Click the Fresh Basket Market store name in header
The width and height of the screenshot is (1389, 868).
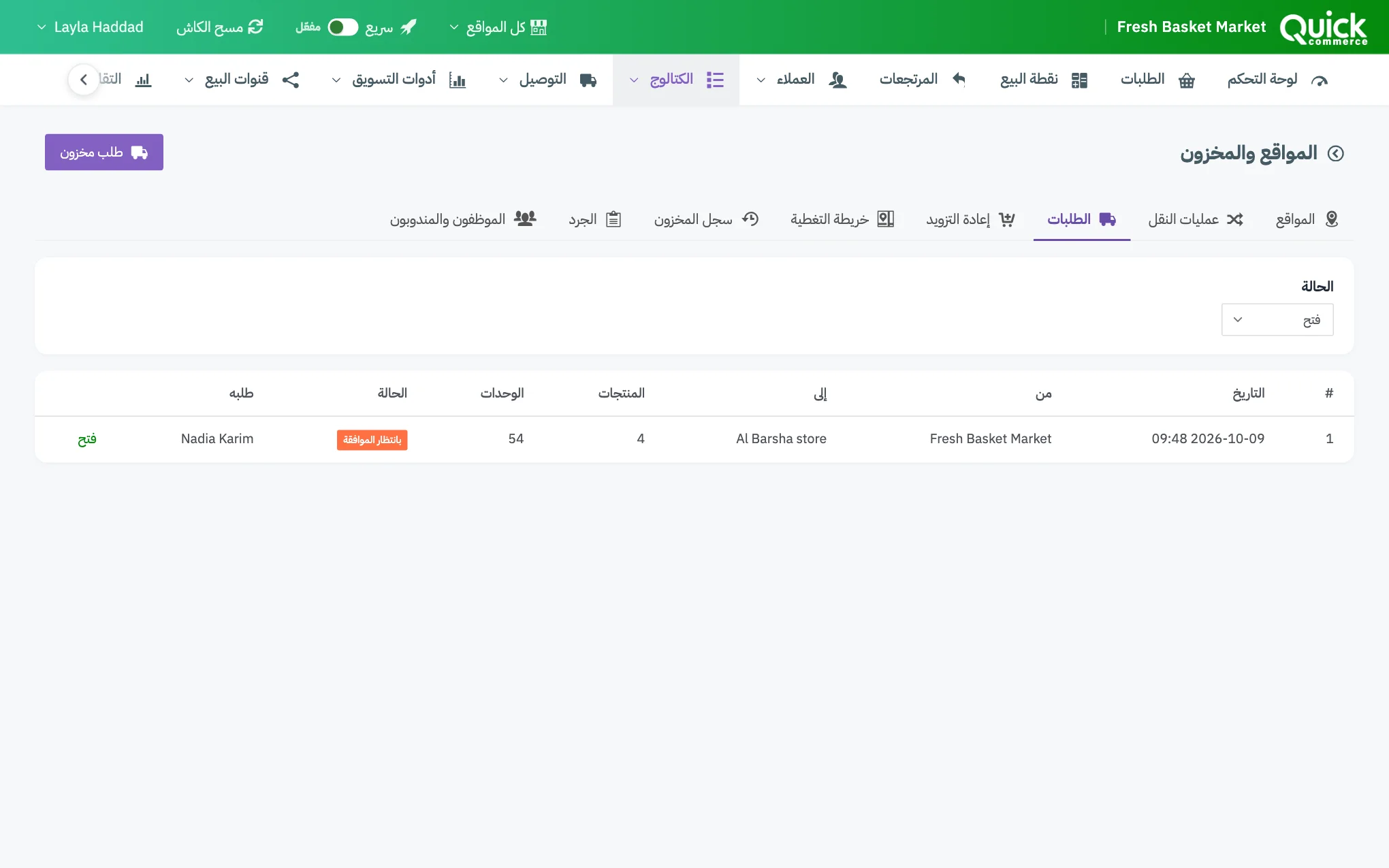(x=1191, y=27)
